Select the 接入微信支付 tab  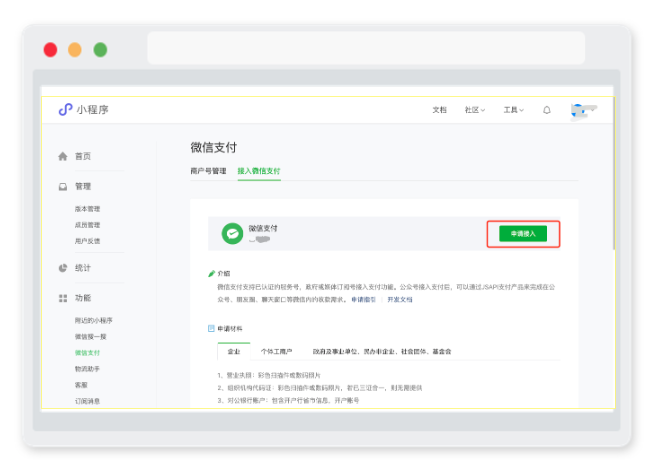[x=259, y=171]
